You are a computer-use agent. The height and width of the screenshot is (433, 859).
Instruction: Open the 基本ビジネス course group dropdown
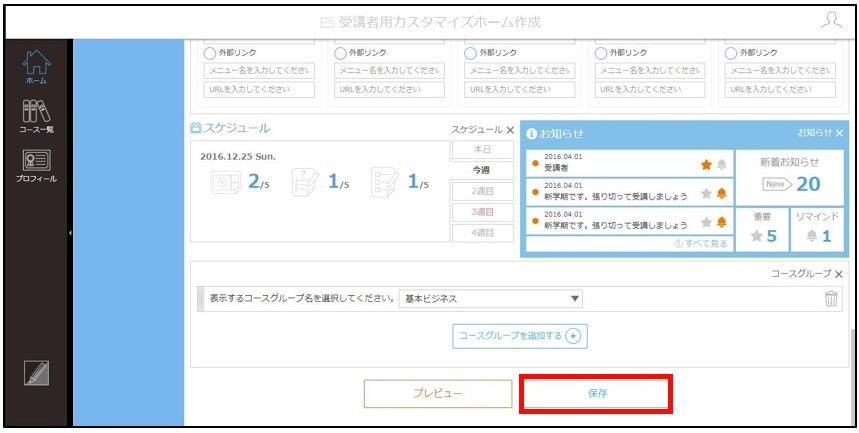pyautogui.click(x=490, y=299)
